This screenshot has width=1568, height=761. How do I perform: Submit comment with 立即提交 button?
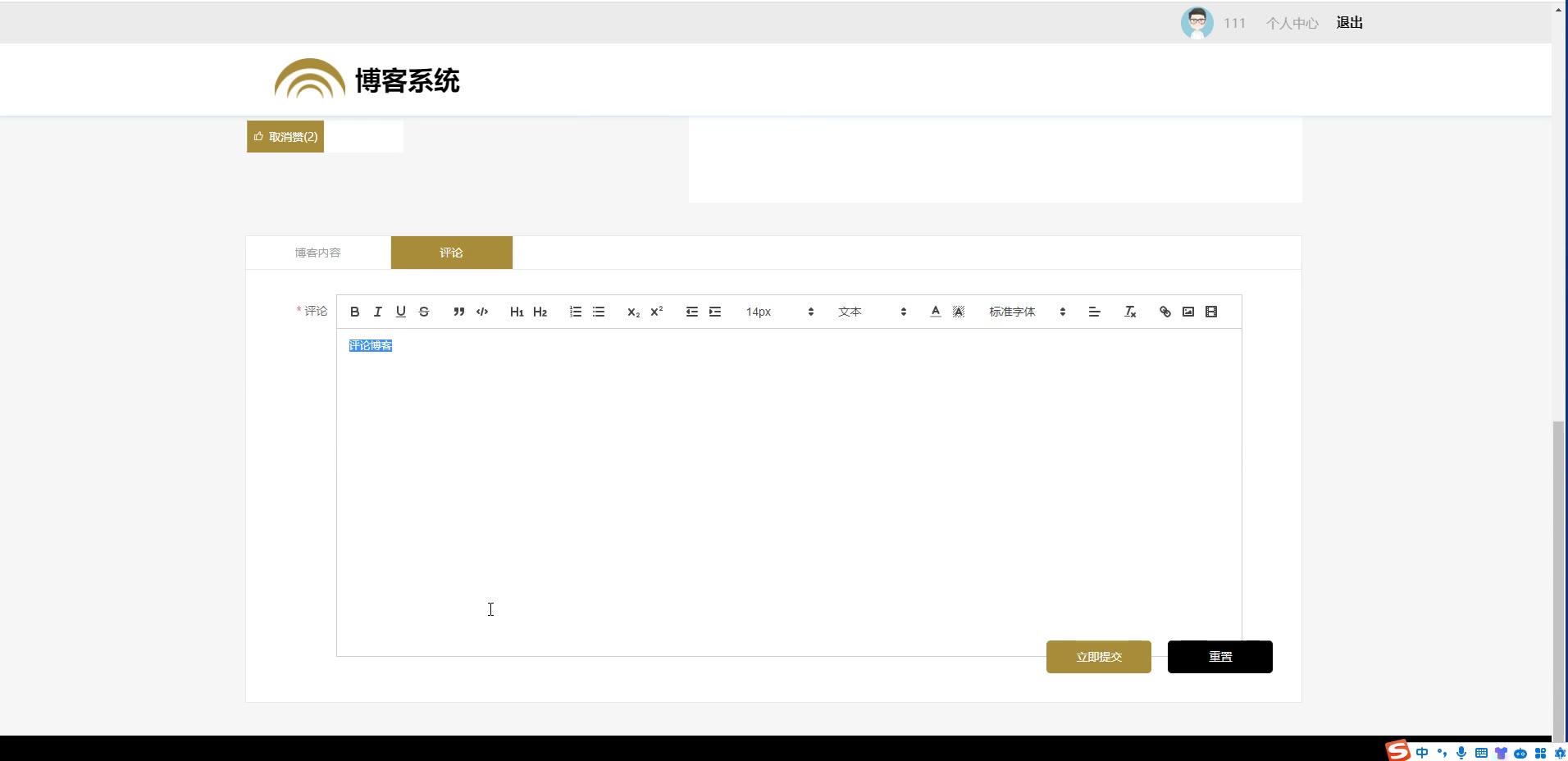(1099, 657)
